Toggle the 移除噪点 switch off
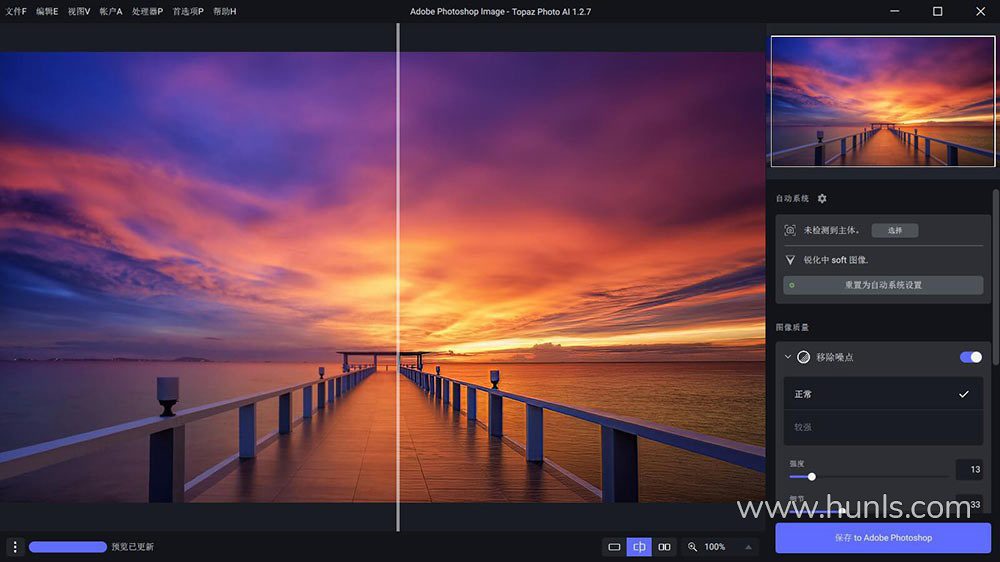1000x562 pixels. click(x=971, y=357)
